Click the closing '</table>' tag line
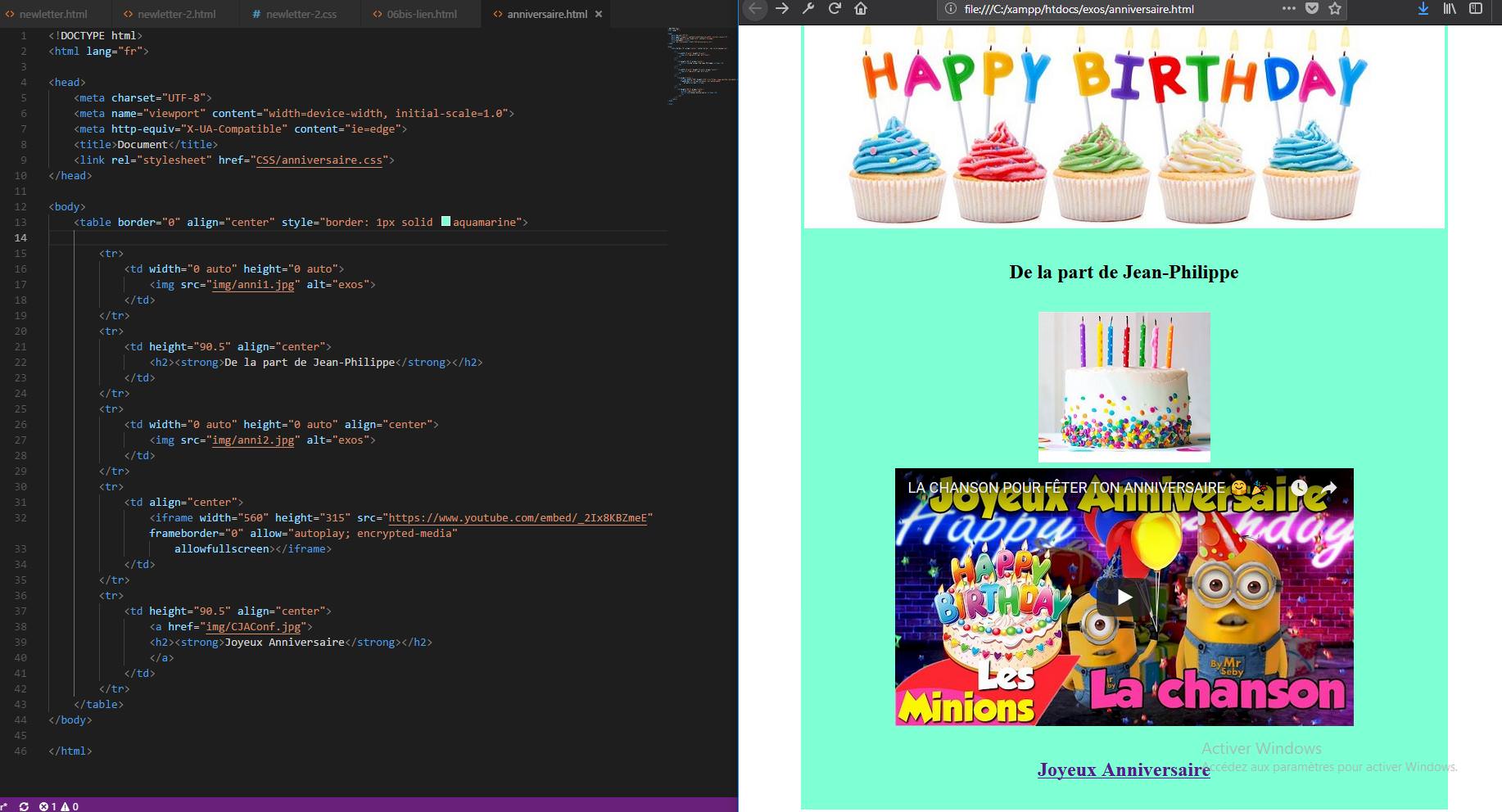 [98, 704]
